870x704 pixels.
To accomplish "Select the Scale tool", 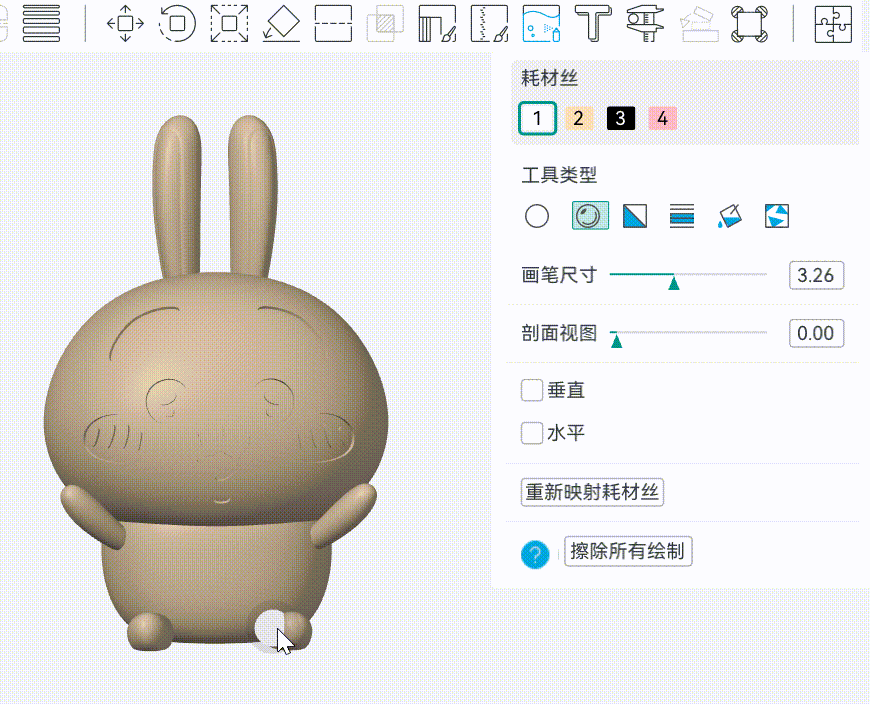I will coord(229,23).
